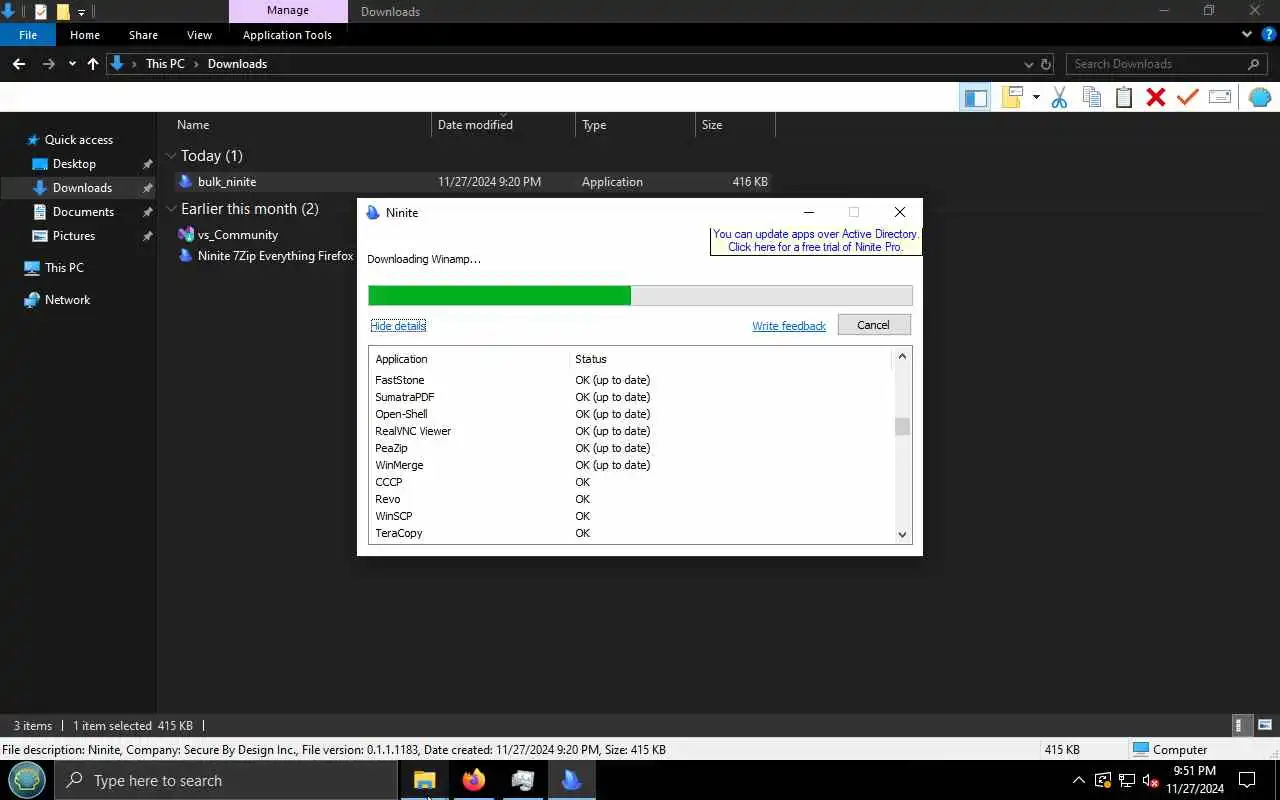Open Documents in the navigation pane
Screen dimensions: 1280x800
[x=83, y=212]
